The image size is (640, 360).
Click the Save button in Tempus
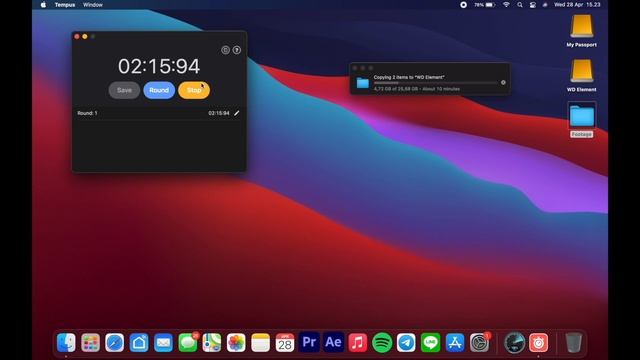tap(124, 90)
